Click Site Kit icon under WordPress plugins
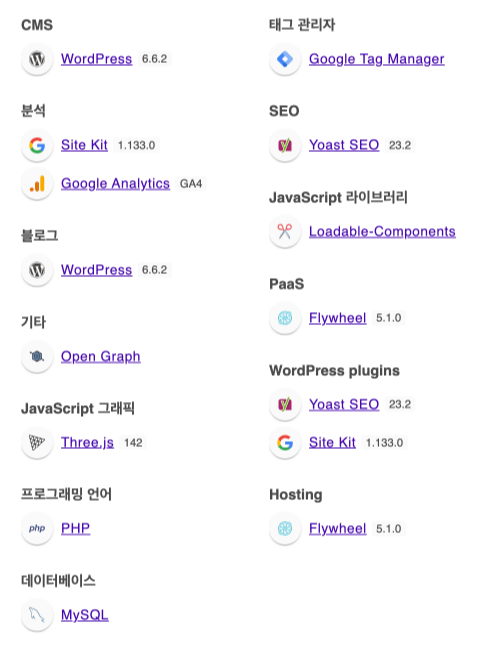The height and width of the screenshot is (654, 490). [x=285, y=443]
